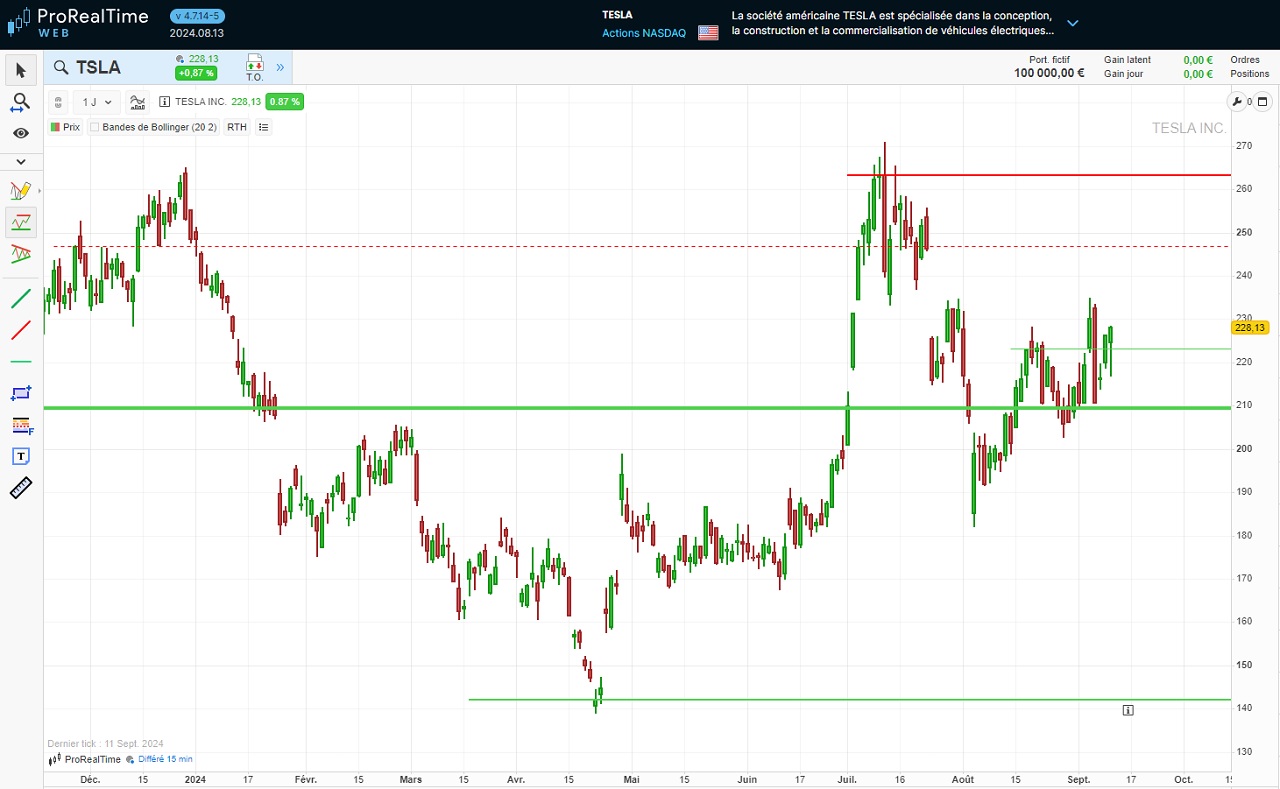1280x789 pixels.
Task: Select the triangle pattern drawing tool
Action: point(21,254)
